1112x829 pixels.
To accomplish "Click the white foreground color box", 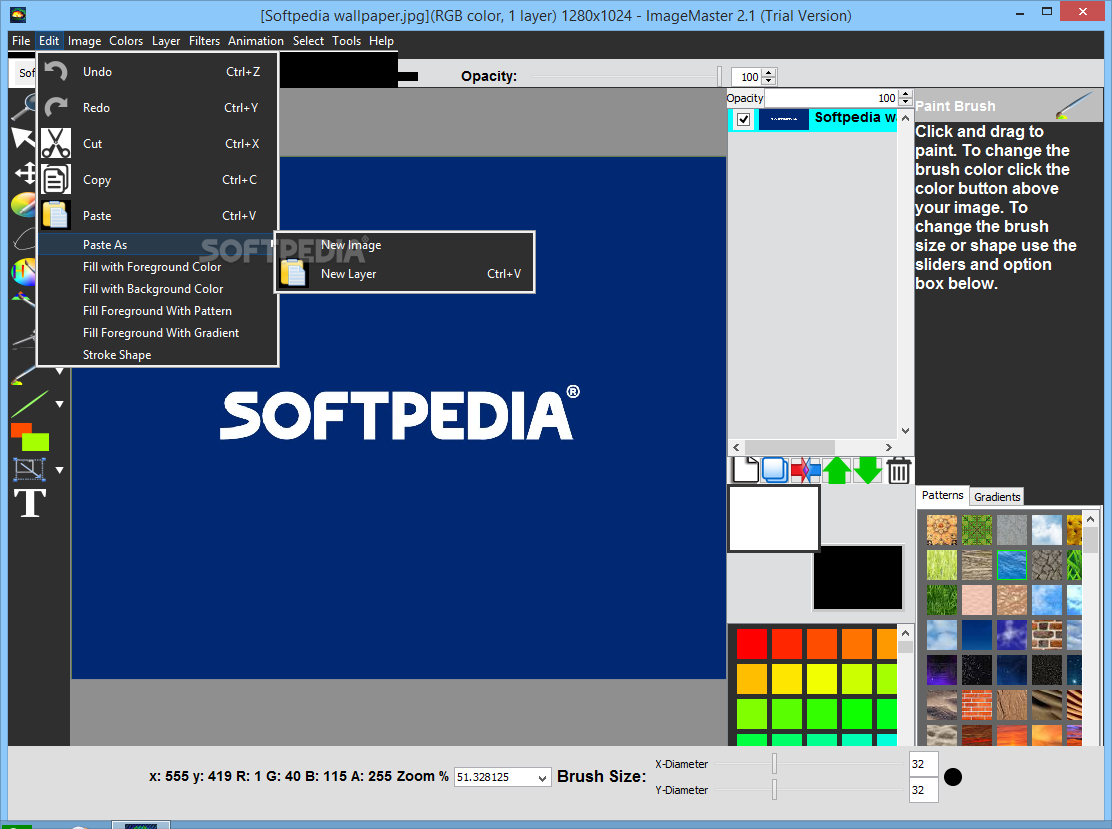I will [774, 518].
